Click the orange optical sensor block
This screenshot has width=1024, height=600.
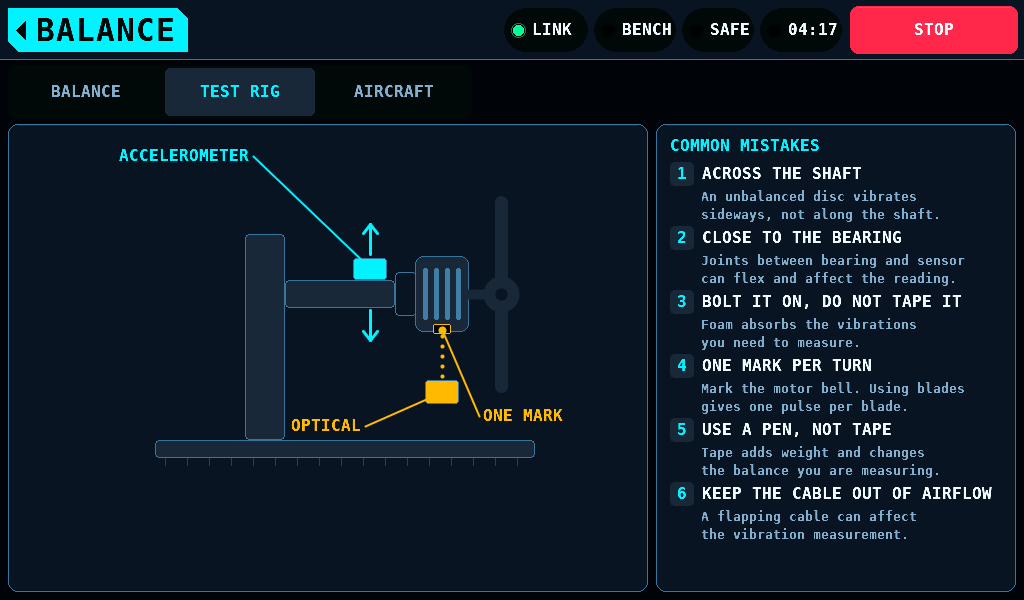(x=441, y=392)
